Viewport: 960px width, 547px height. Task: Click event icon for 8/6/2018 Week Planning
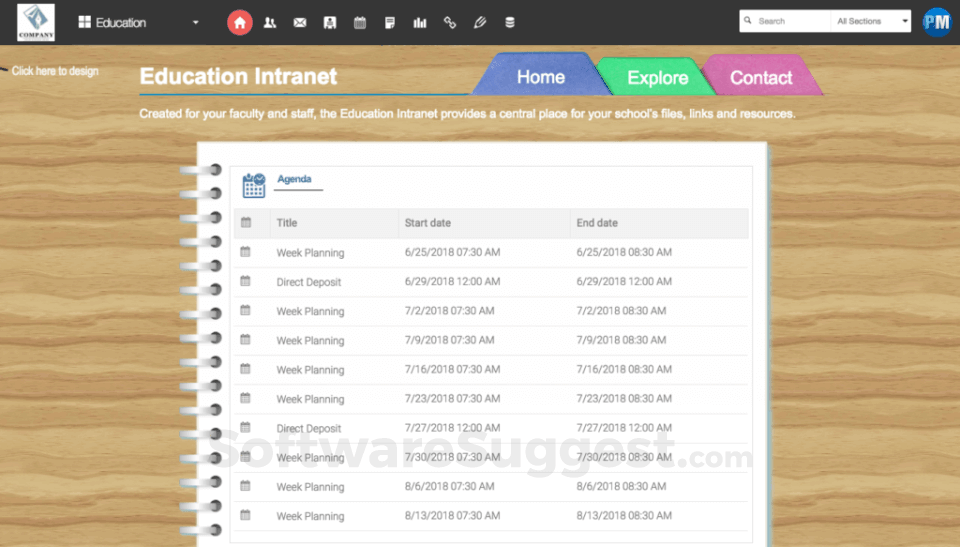(246, 486)
